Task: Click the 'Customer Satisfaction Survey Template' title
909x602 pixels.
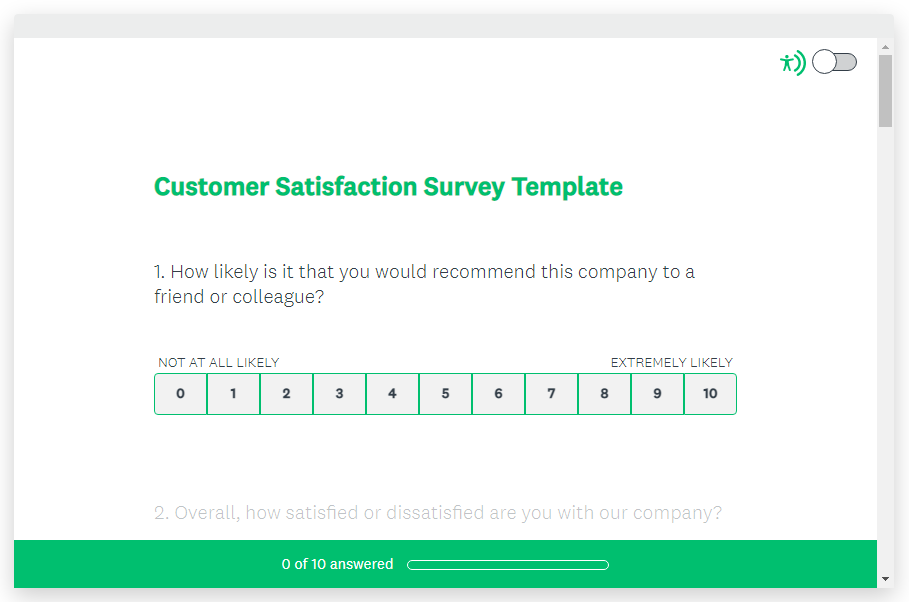Action: pyautogui.click(x=388, y=186)
